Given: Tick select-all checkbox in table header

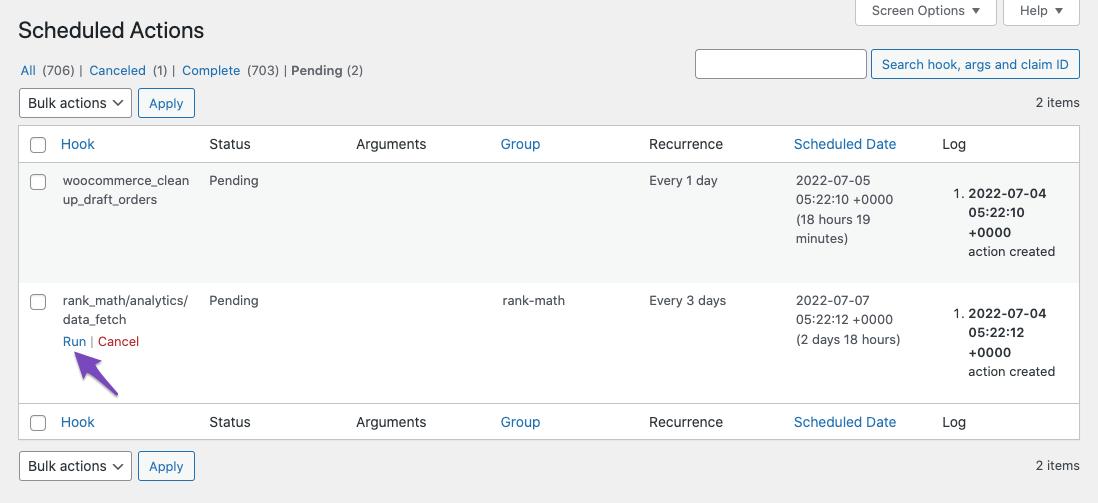Looking at the screenshot, I should click(x=38, y=145).
